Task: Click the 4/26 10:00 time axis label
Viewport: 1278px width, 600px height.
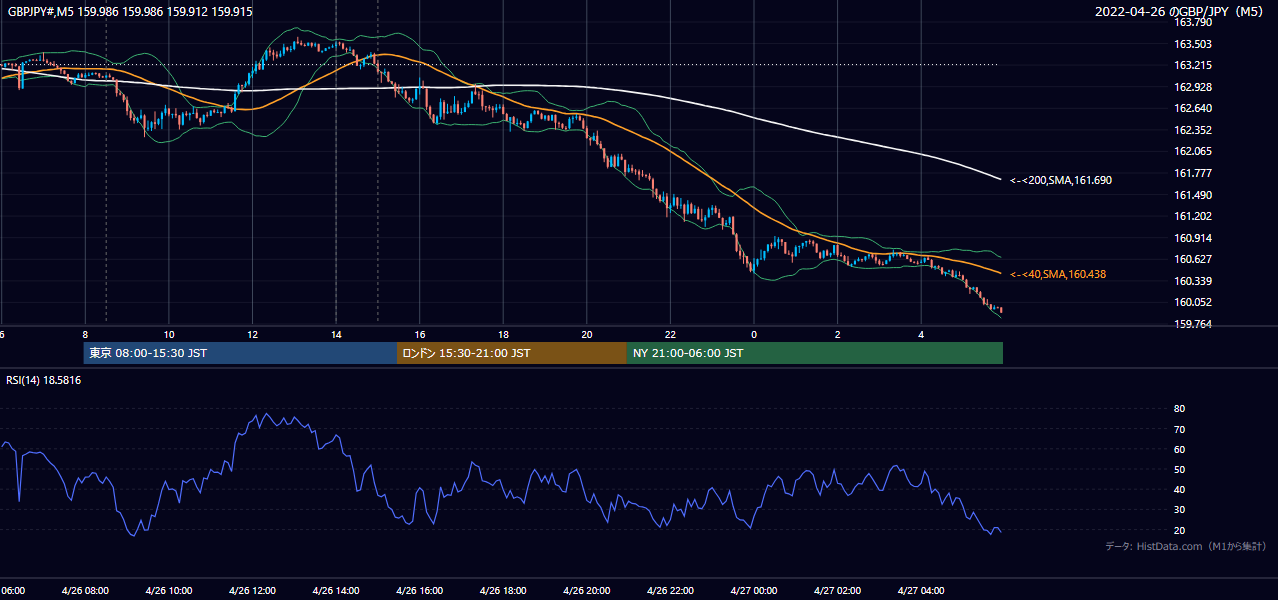Action: 169,590
